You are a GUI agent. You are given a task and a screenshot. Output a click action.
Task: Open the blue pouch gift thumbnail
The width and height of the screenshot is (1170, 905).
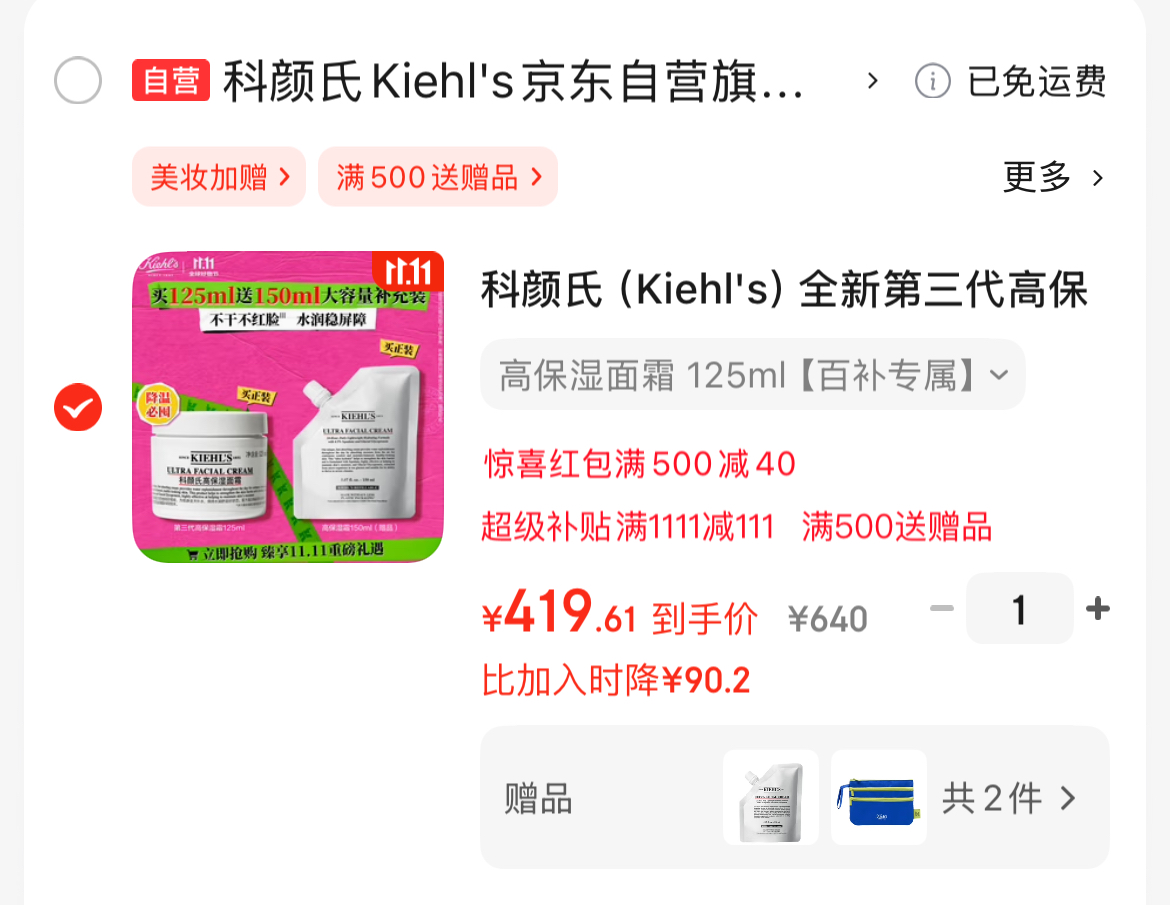[879, 798]
